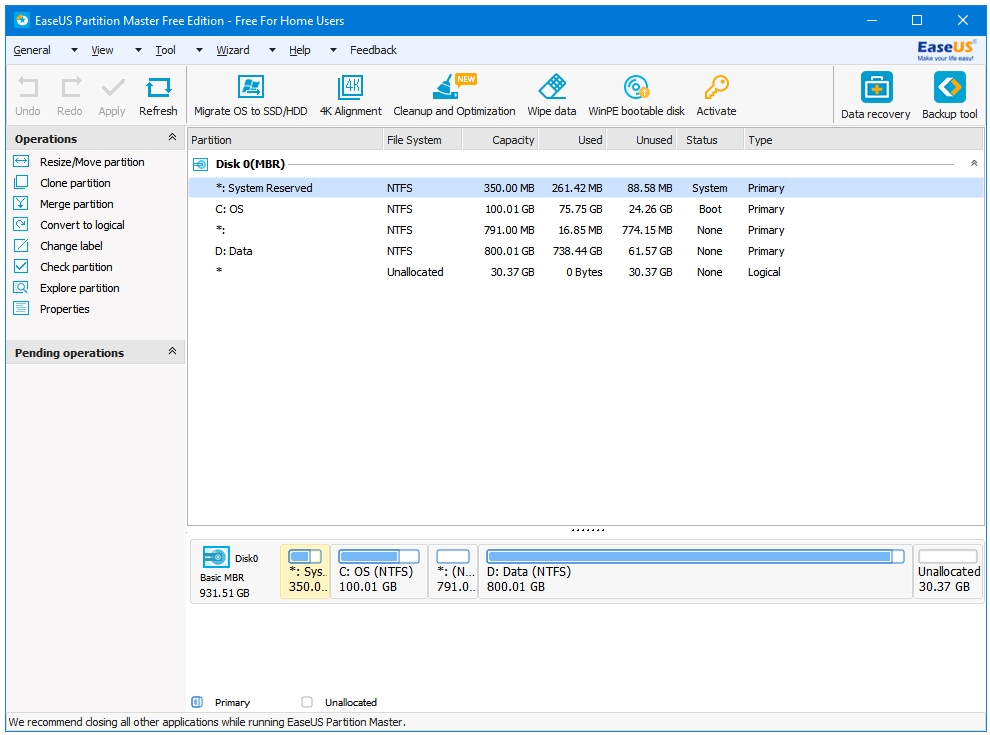View partition Properties
The image size is (990, 735).
[x=64, y=308]
